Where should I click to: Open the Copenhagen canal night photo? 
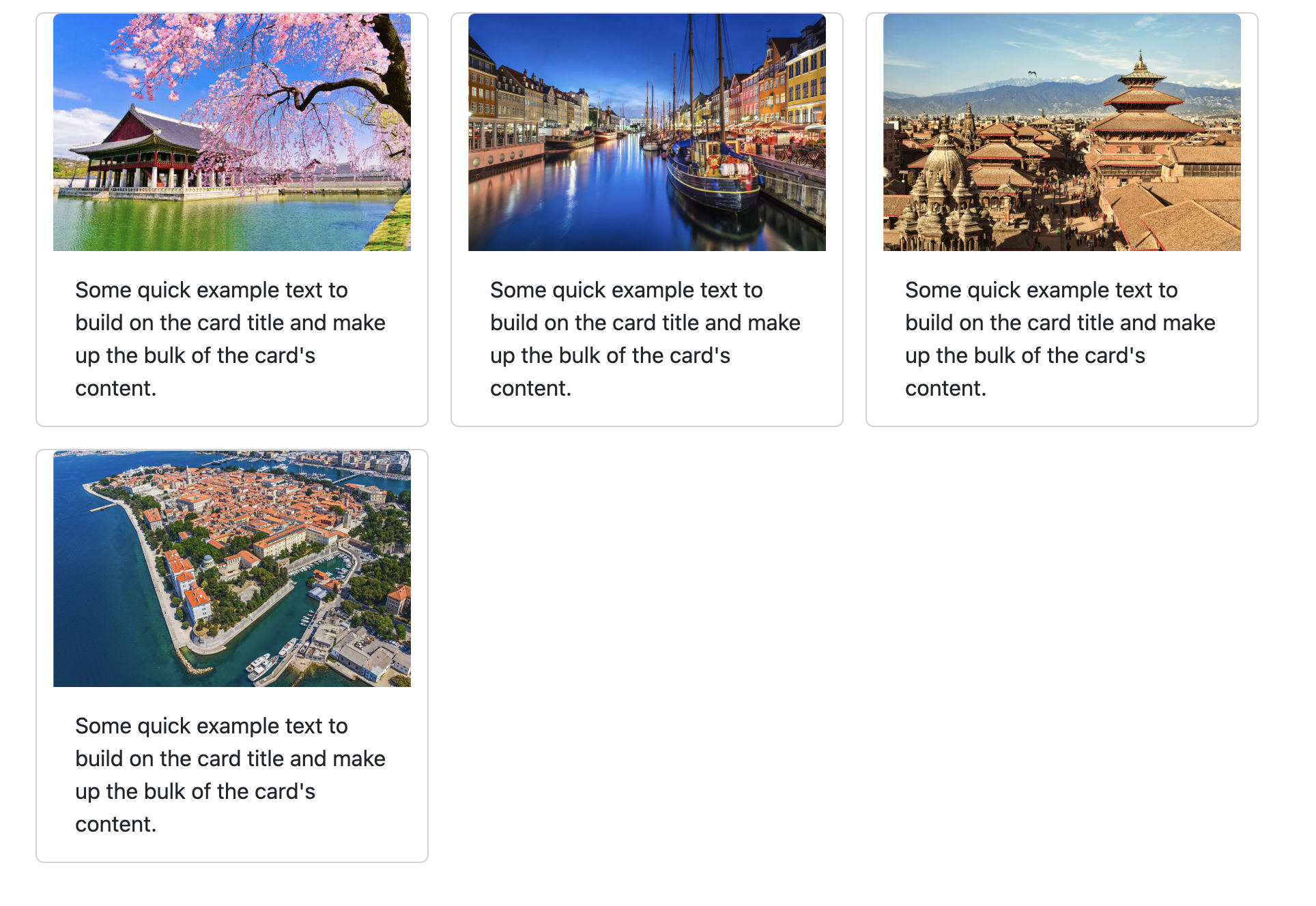click(x=646, y=132)
